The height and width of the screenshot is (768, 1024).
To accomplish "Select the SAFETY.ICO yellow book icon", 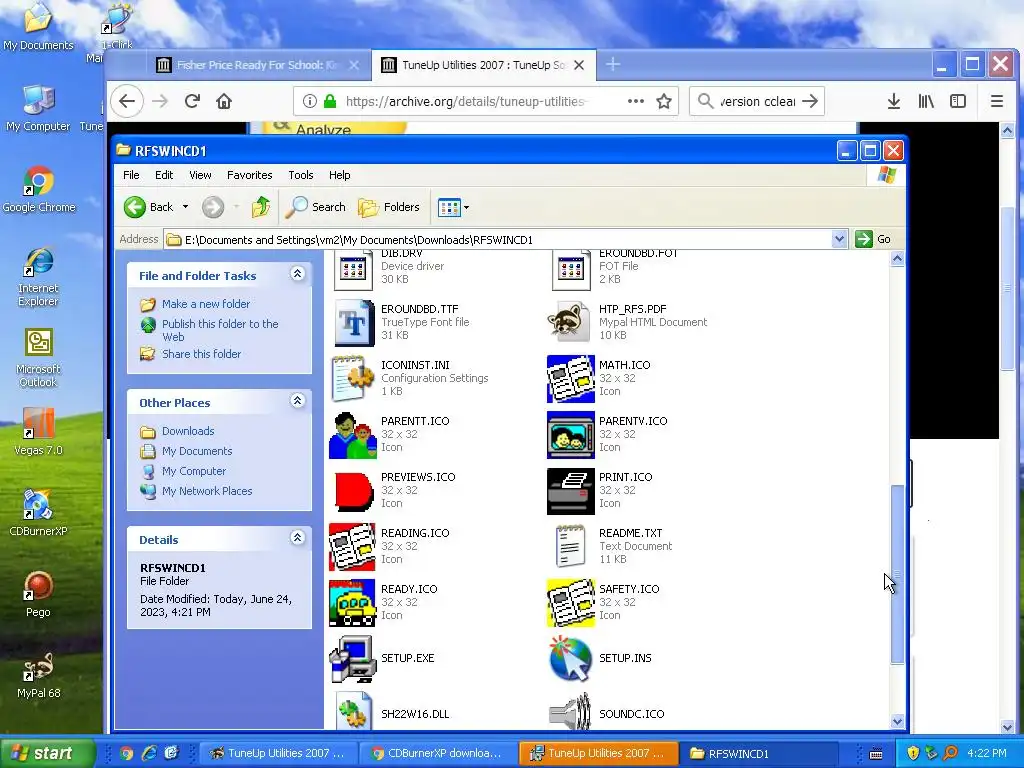I will pos(570,603).
